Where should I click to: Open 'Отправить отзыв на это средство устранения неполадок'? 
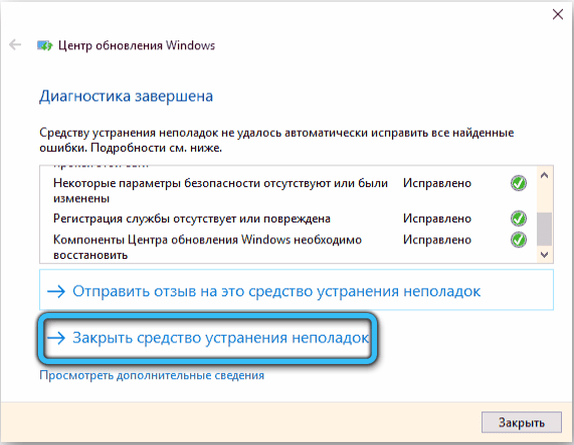click(x=296, y=291)
